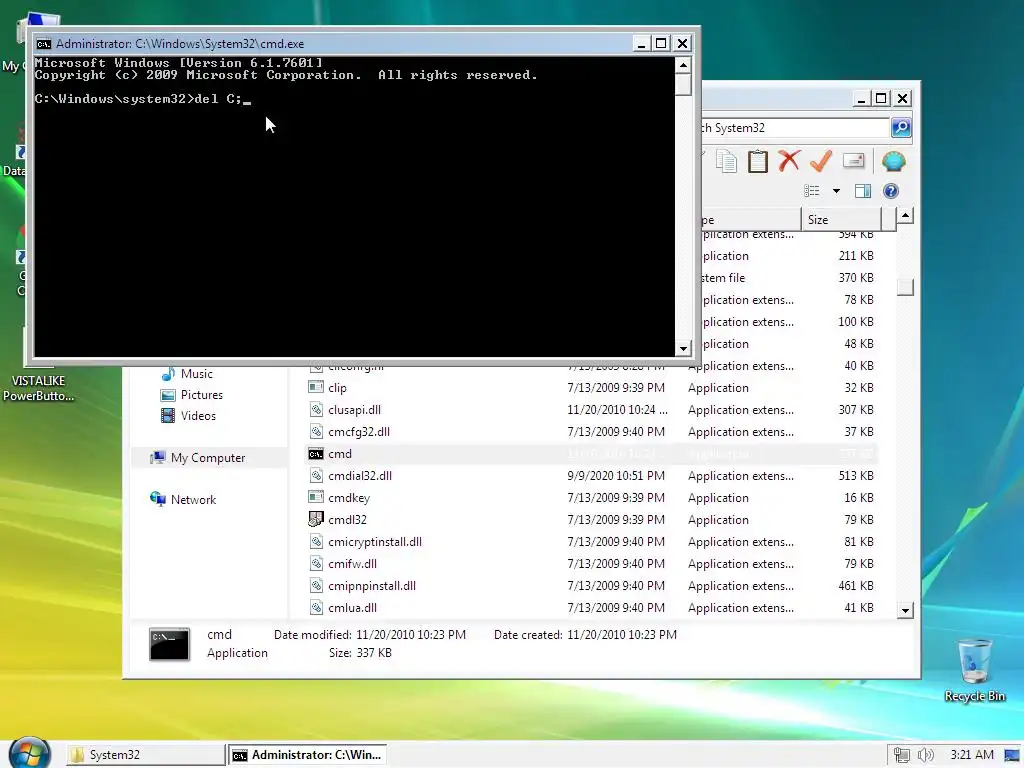
Task: Click the cmdial32.dll date 9/9/2020 cell
Action: click(616, 475)
